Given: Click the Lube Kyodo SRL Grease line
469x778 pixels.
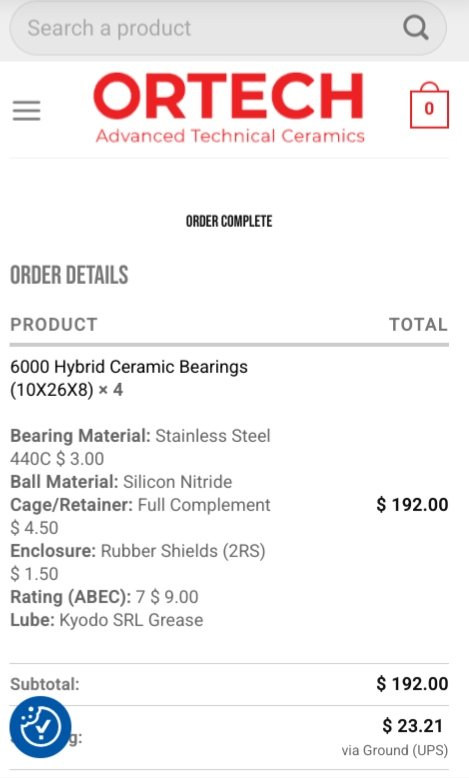Looking at the screenshot, I should [x=107, y=620].
